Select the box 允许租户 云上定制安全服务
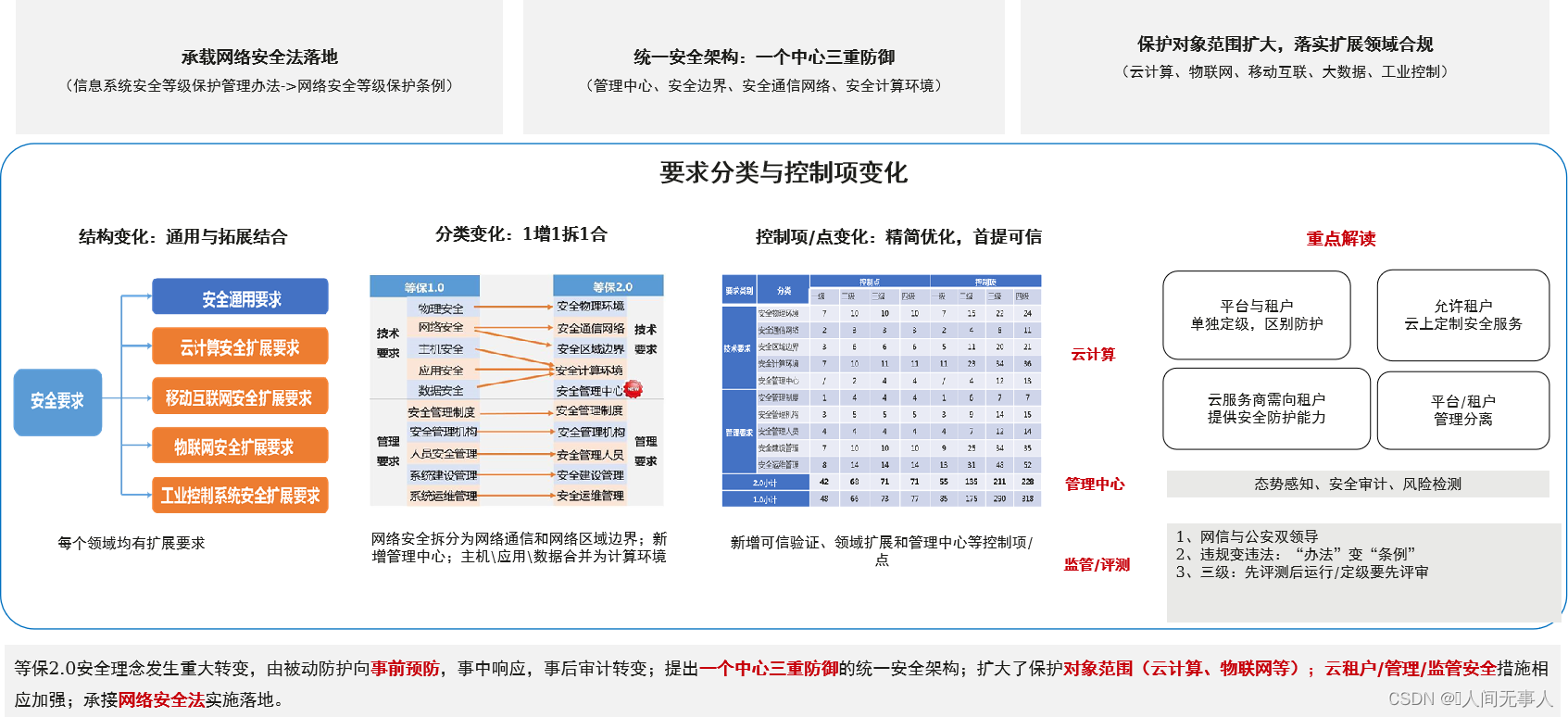The image size is (1568, 717). 1463,315
